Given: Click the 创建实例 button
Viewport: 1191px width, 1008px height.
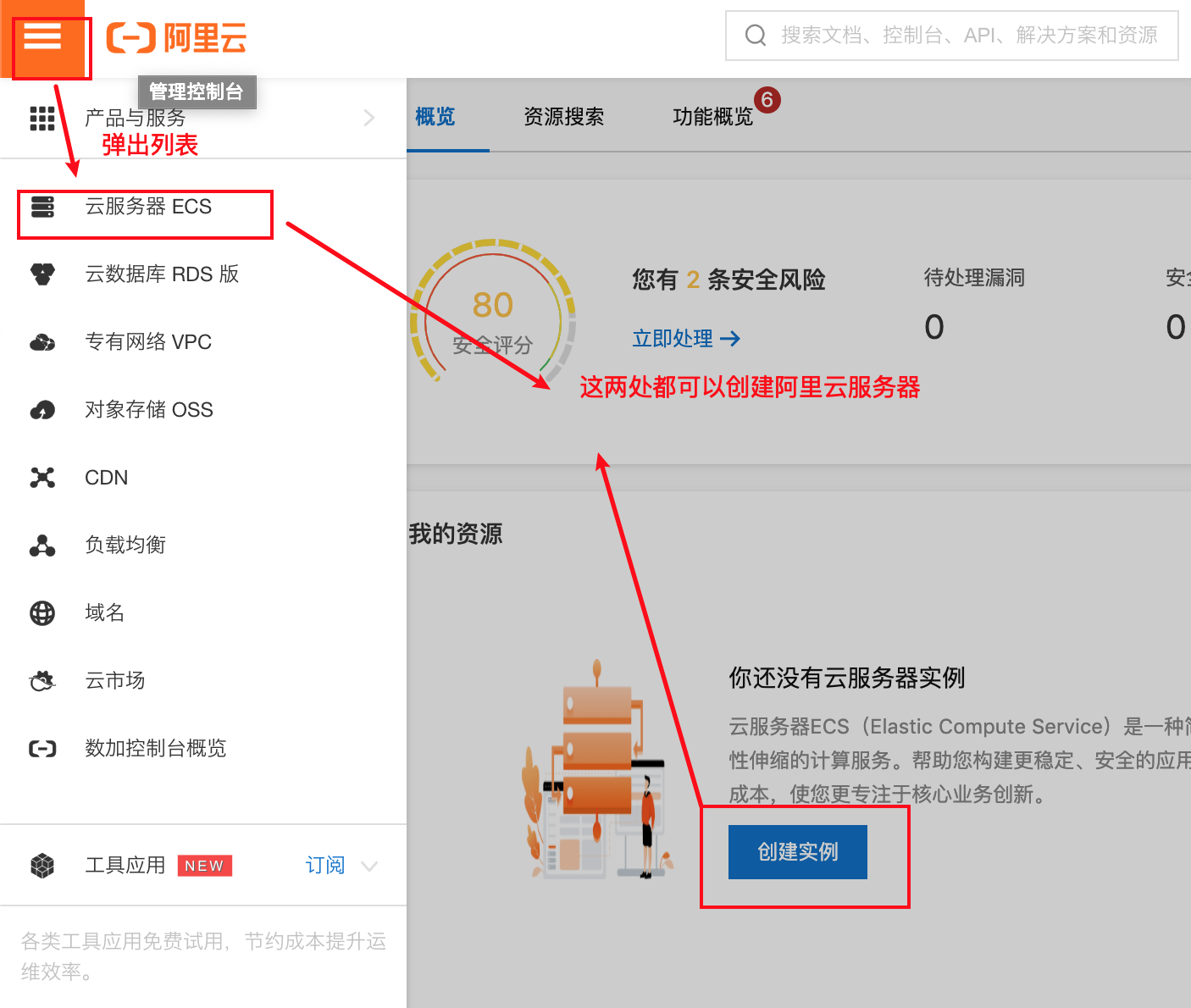Looking at the screenshot, I should [x=798, y=852].
